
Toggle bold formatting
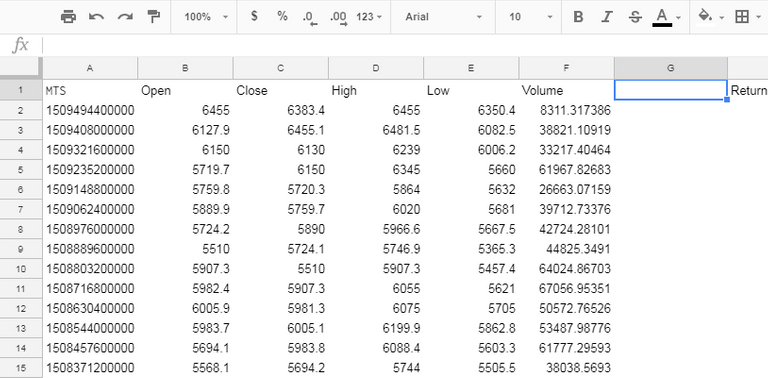click(578, 17)
